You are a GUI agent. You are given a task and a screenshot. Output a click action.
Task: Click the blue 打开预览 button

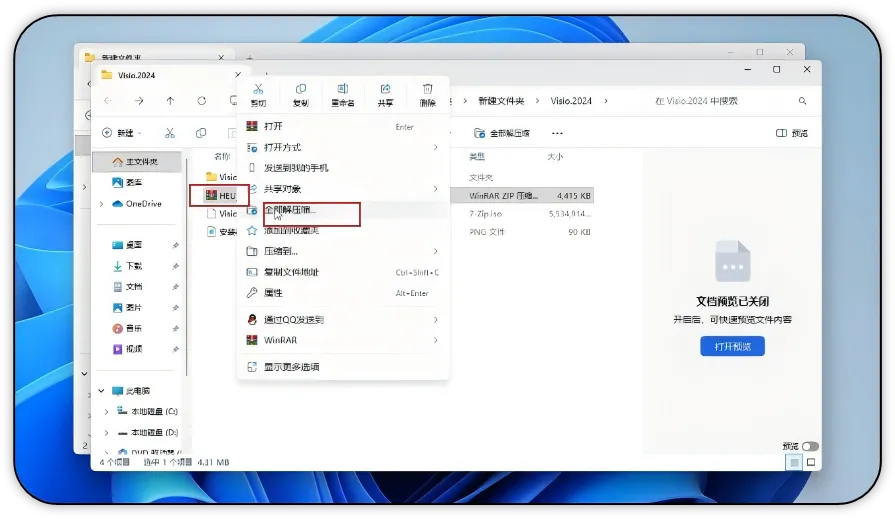pos(732,347)
